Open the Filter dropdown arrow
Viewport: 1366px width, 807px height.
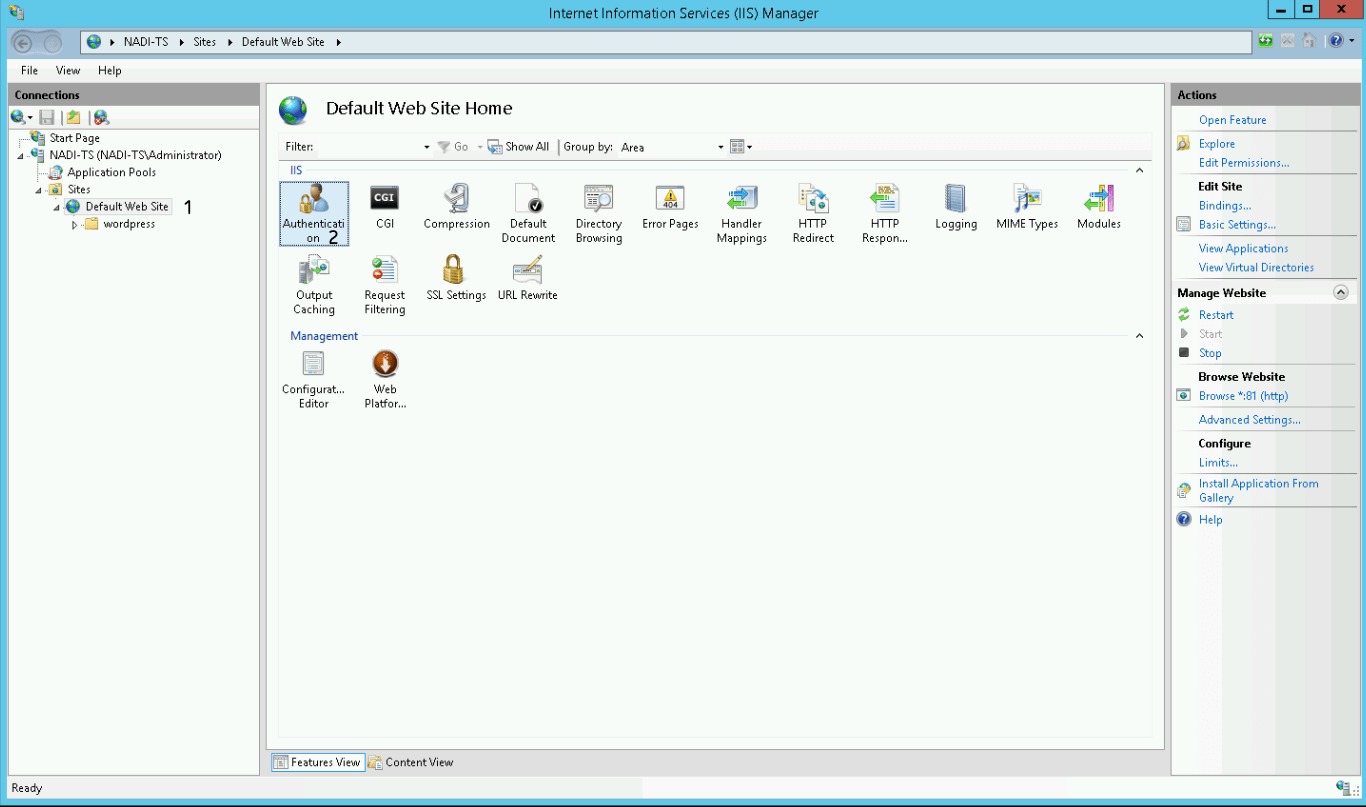click(427, 147)
